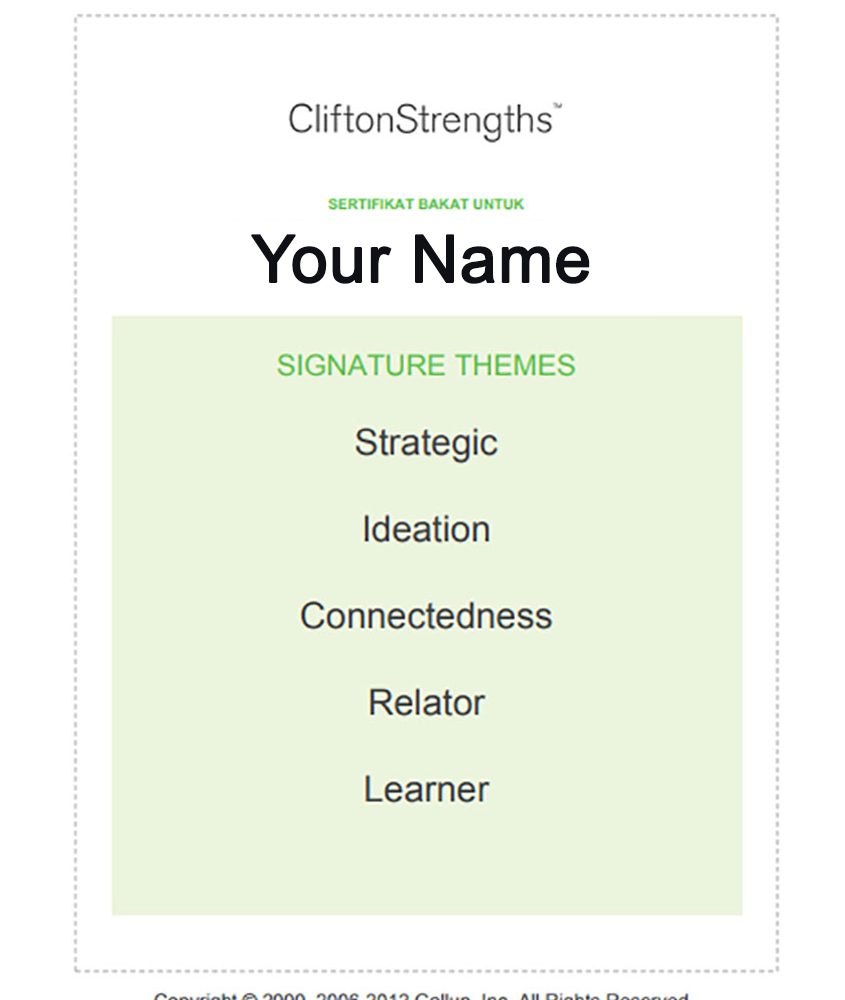The width and height of the screenshot is (845, 1000).
Task: Click empty green panel area below Learner
Action: 426,865
